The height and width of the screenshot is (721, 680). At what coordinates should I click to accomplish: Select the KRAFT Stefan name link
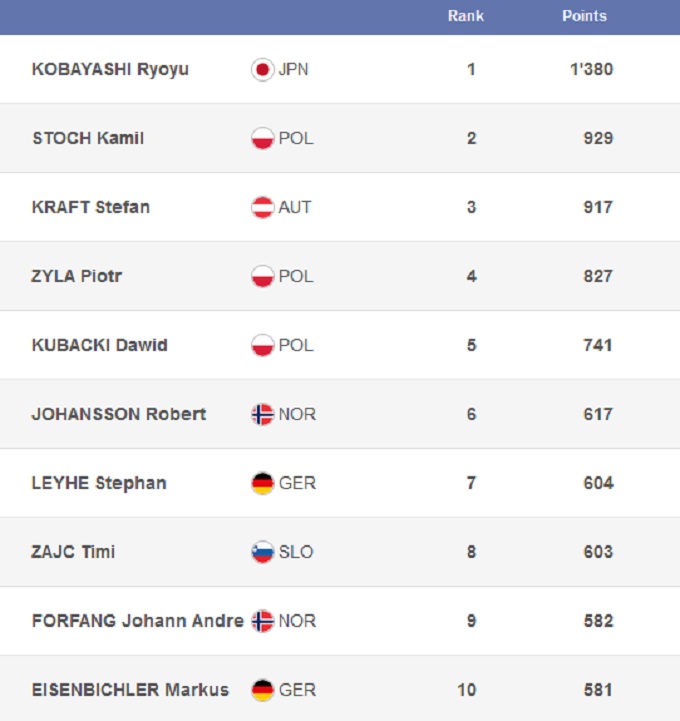tap(91, 208)
